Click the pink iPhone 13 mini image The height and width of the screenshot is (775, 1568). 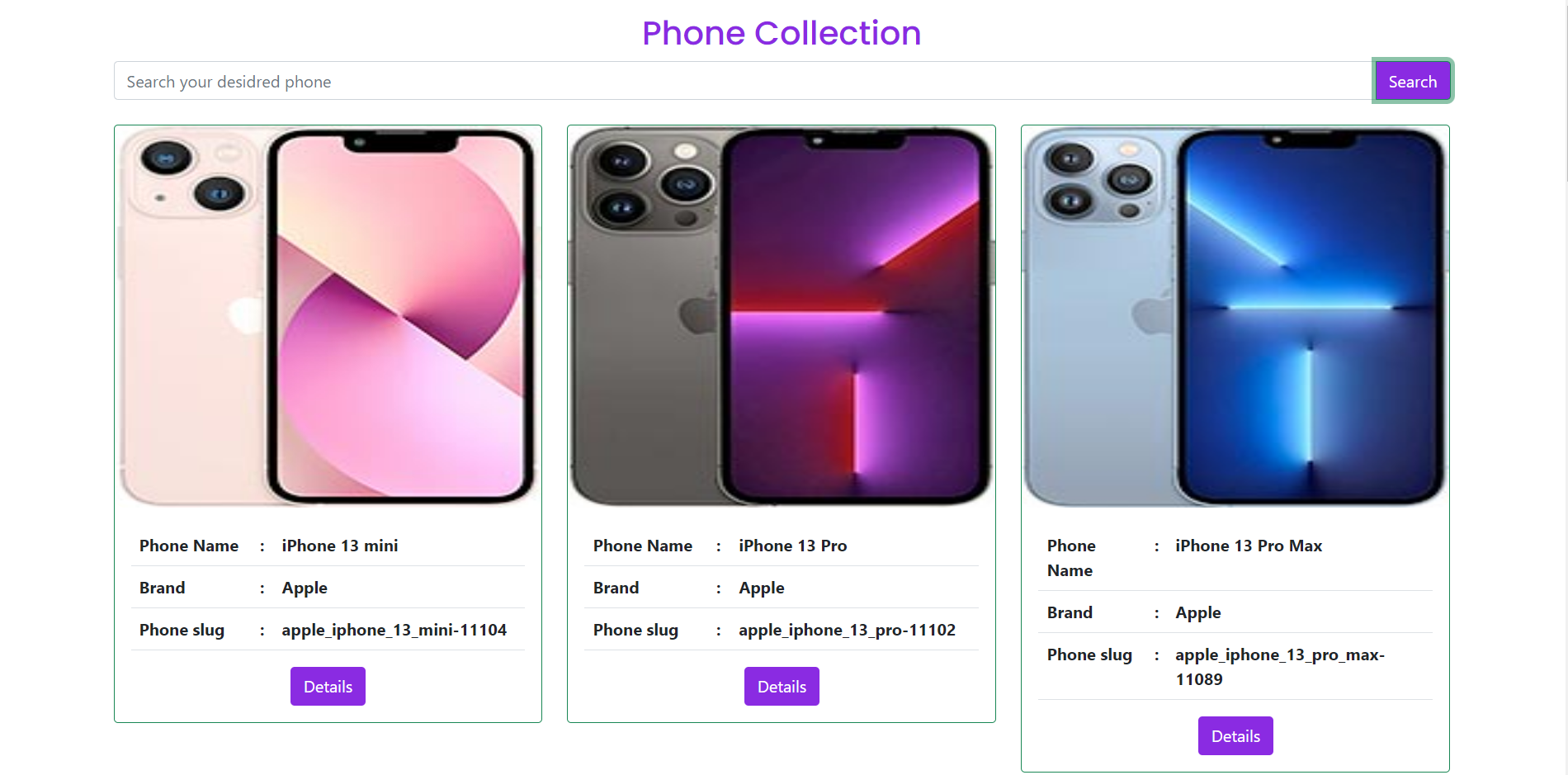click(x=328, y=316)
